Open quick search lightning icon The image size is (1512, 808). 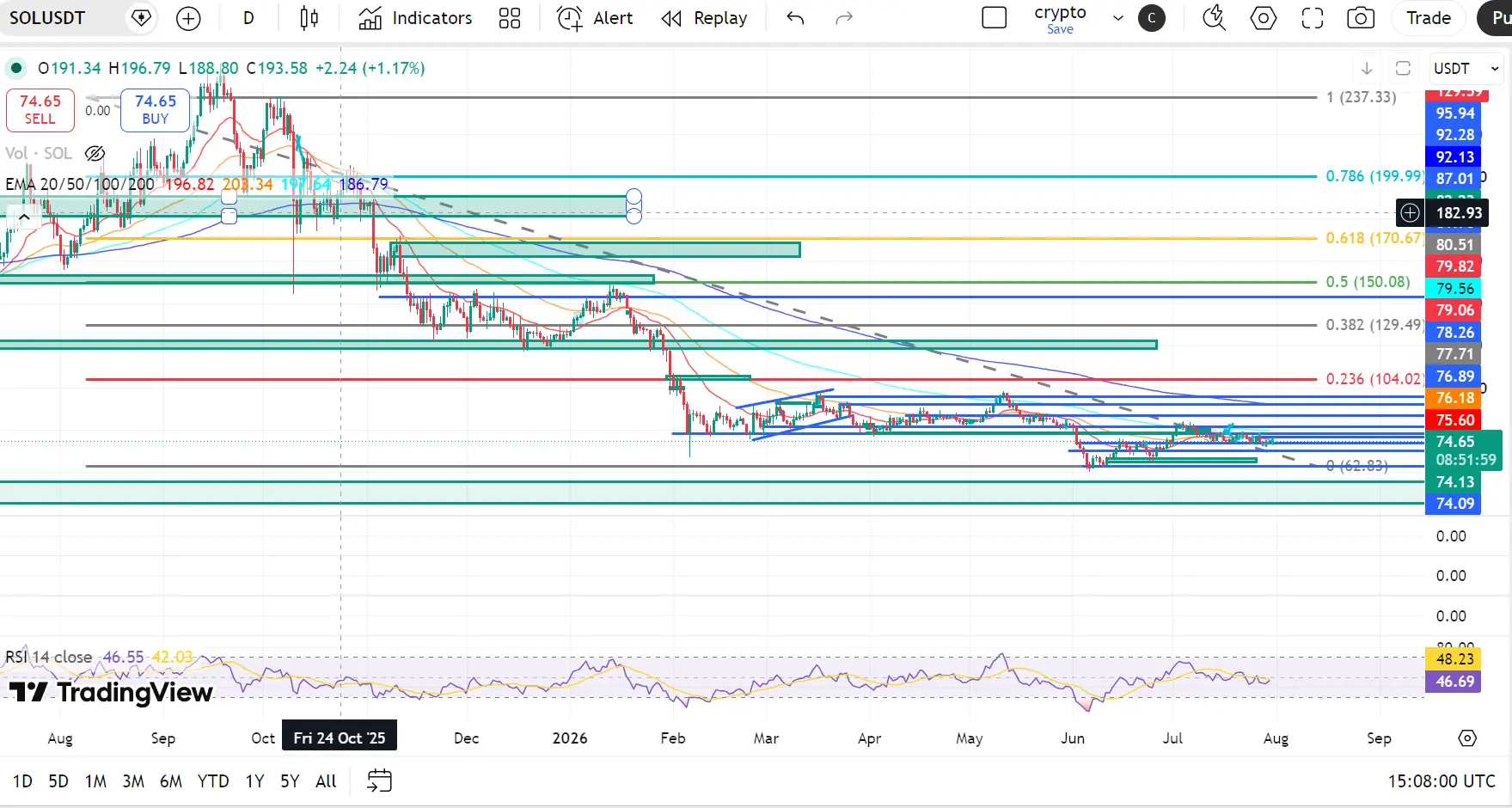1214,18
